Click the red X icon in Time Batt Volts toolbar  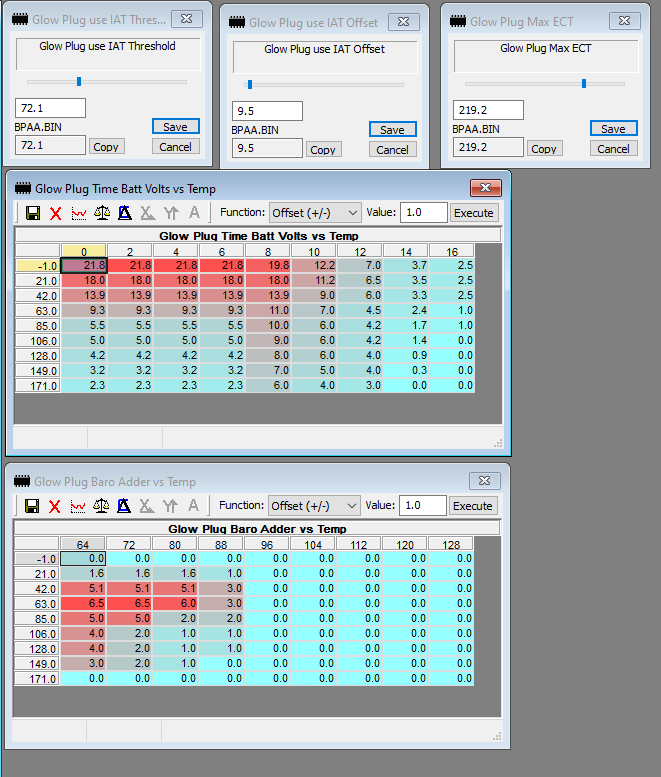[55, 213]
